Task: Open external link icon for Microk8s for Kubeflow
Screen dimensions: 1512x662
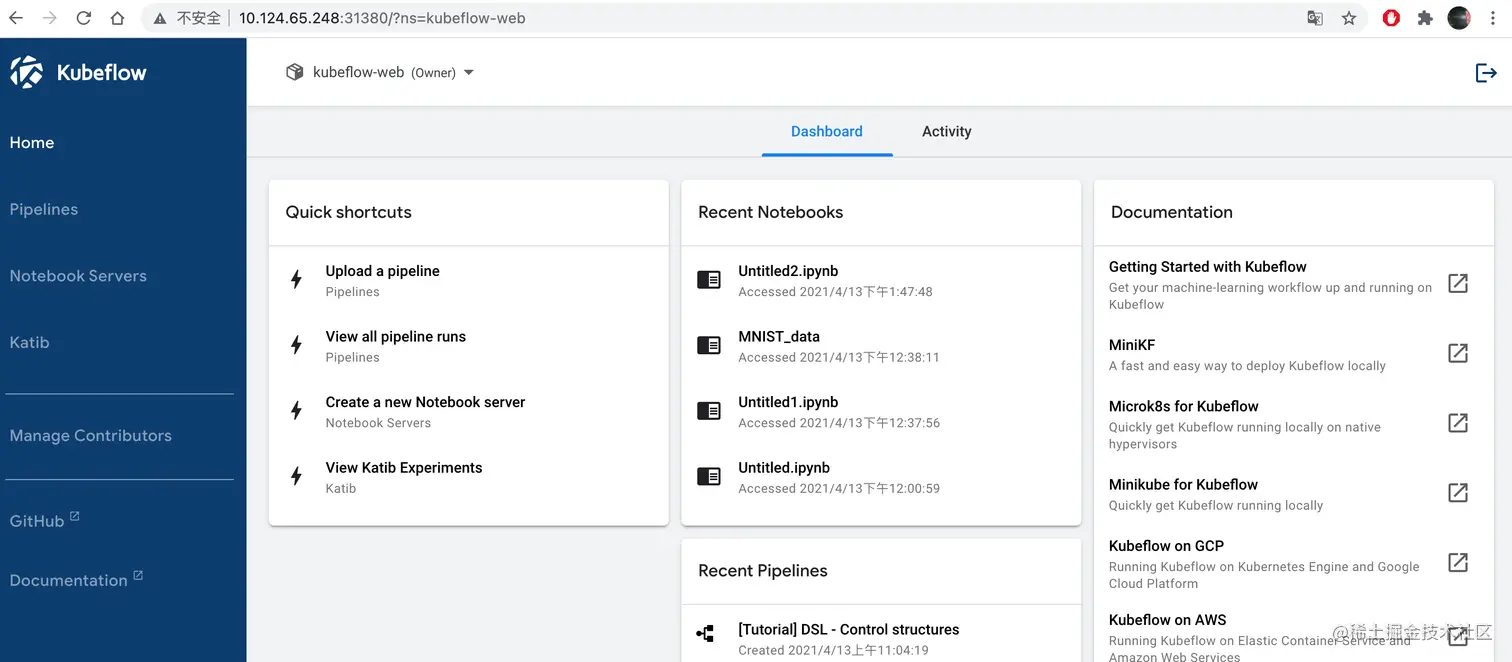Action: click(1458, 423)
